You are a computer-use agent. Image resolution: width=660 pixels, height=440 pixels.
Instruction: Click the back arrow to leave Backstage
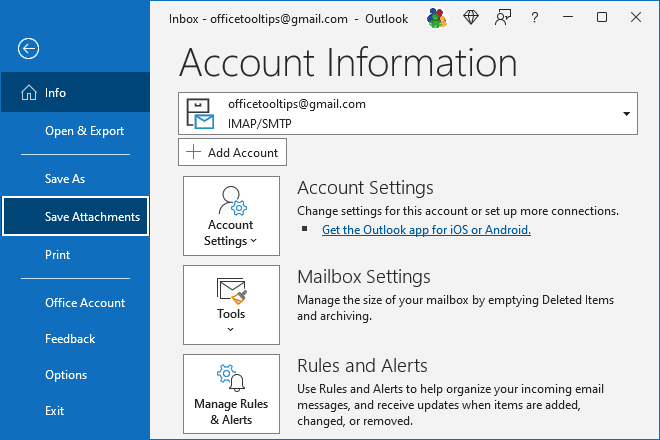(x=29, y=48)
